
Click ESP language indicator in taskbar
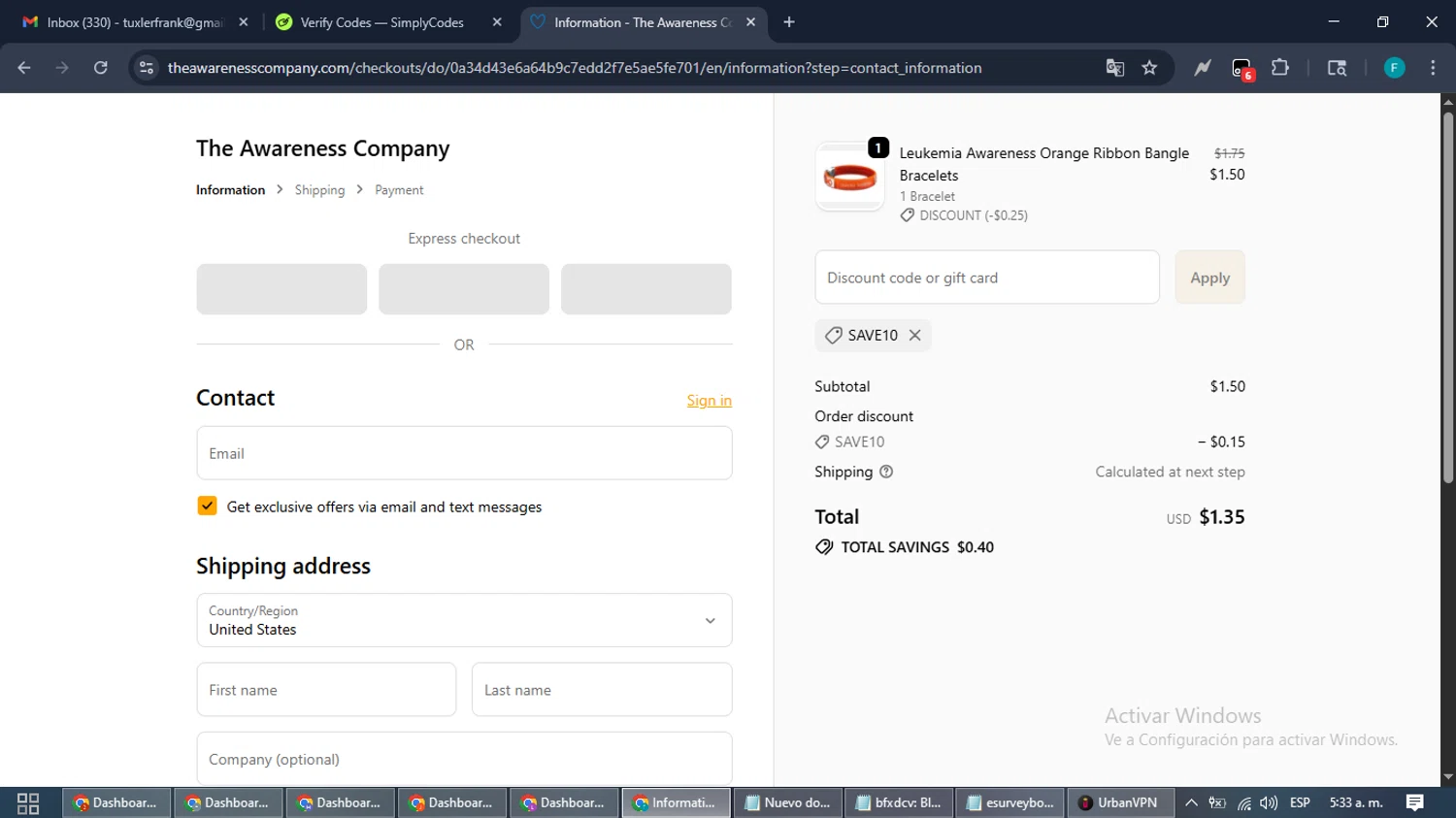pyautogui.click(x=1300, y=802)
